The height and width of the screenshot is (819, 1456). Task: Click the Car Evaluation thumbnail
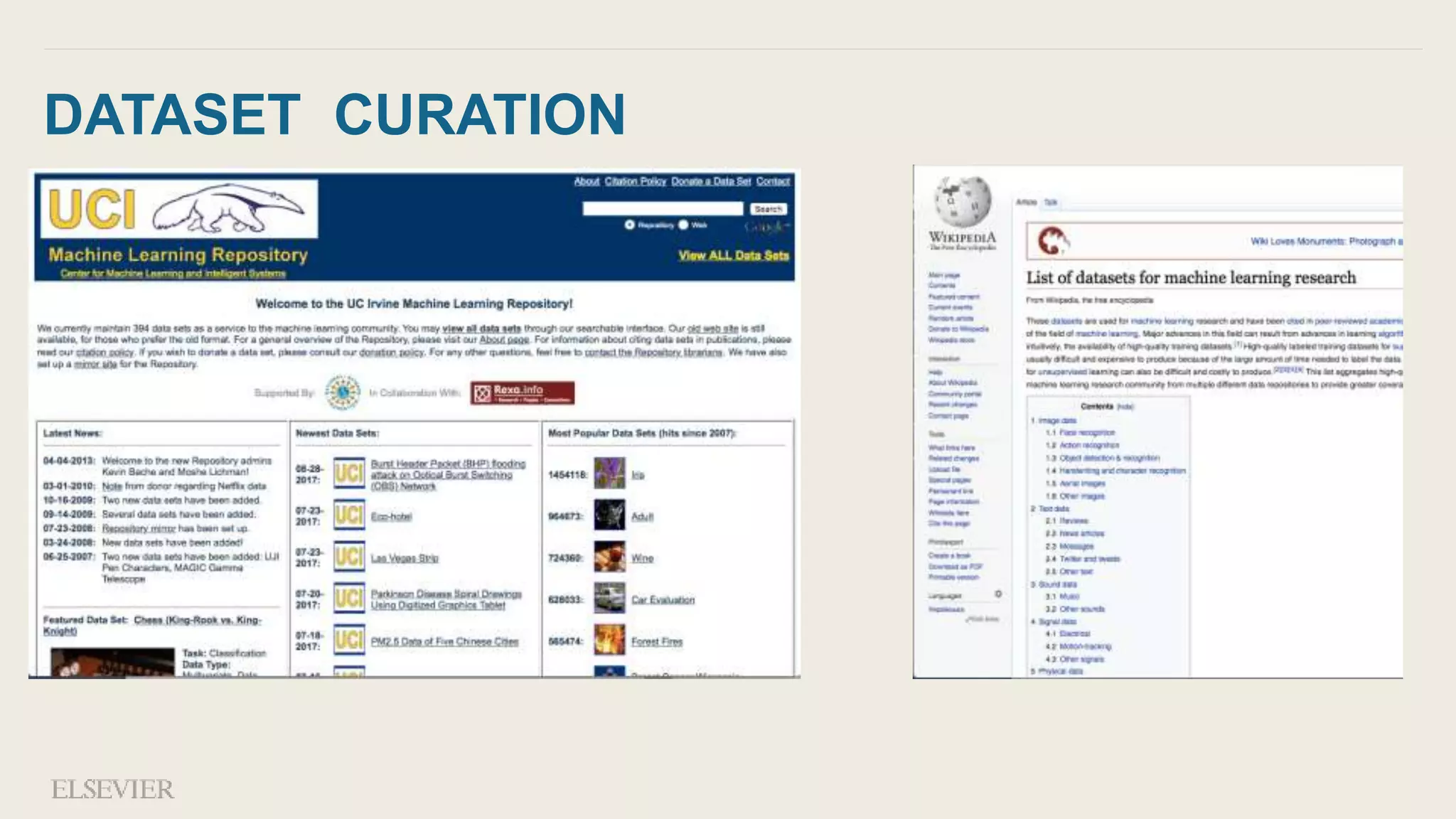[x=609, y=599]
